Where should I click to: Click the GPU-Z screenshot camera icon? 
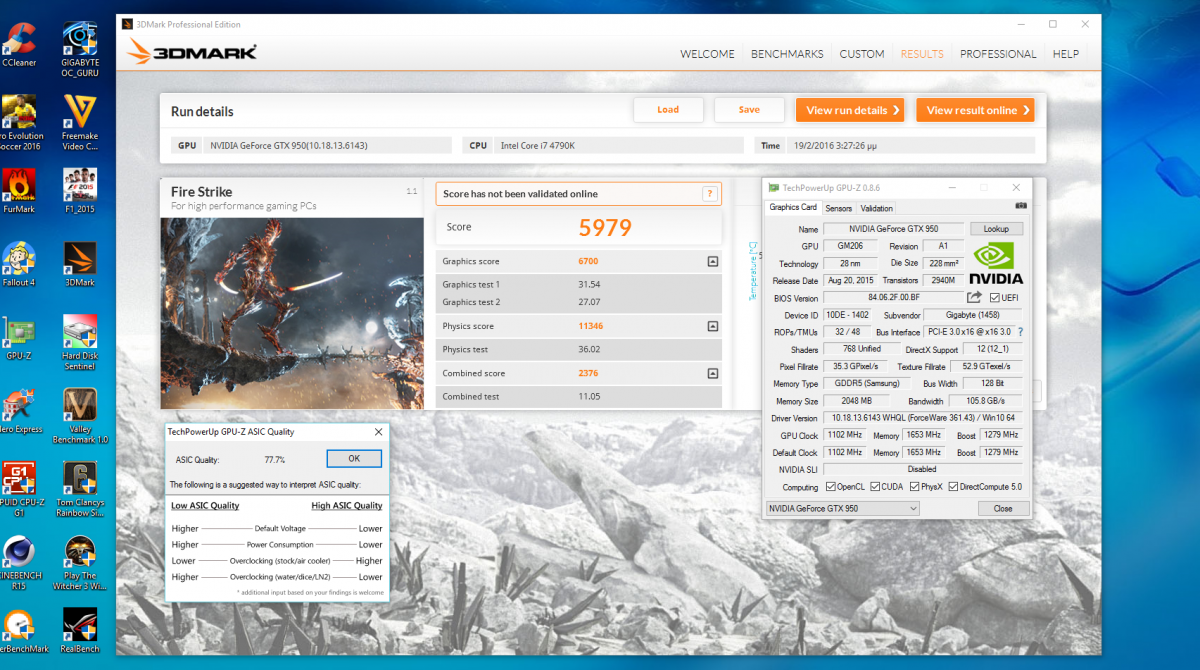coord(1021,206)
